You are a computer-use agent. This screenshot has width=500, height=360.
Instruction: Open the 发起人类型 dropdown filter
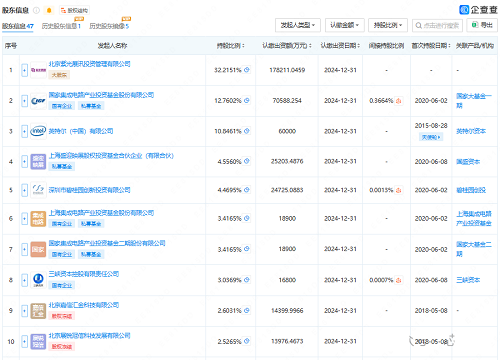(298, 25)
